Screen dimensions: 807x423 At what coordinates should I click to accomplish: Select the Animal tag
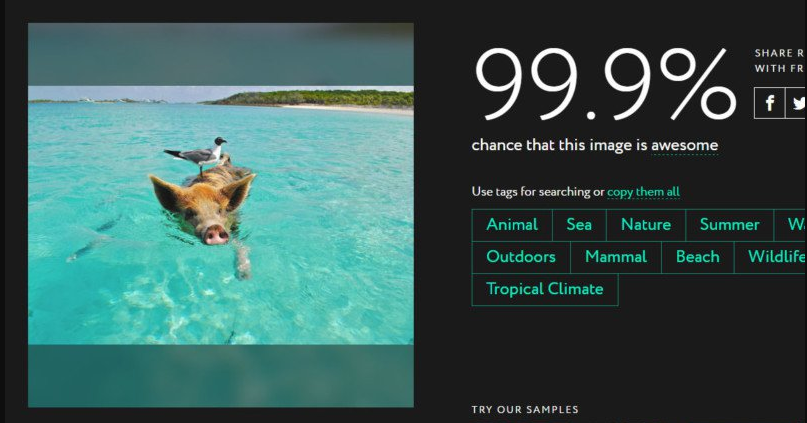[512, 225]
